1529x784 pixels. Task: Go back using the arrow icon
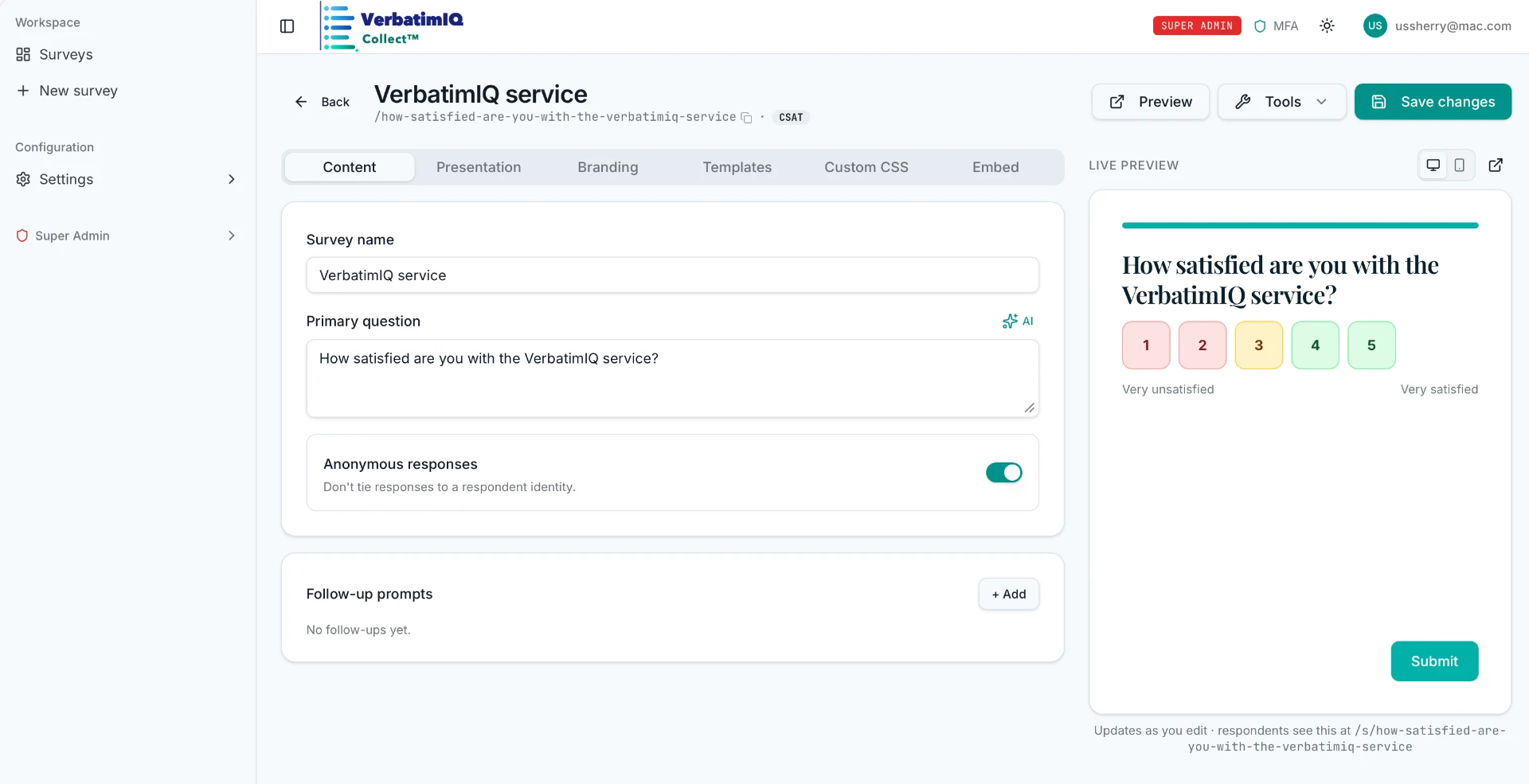coord(301,102)
